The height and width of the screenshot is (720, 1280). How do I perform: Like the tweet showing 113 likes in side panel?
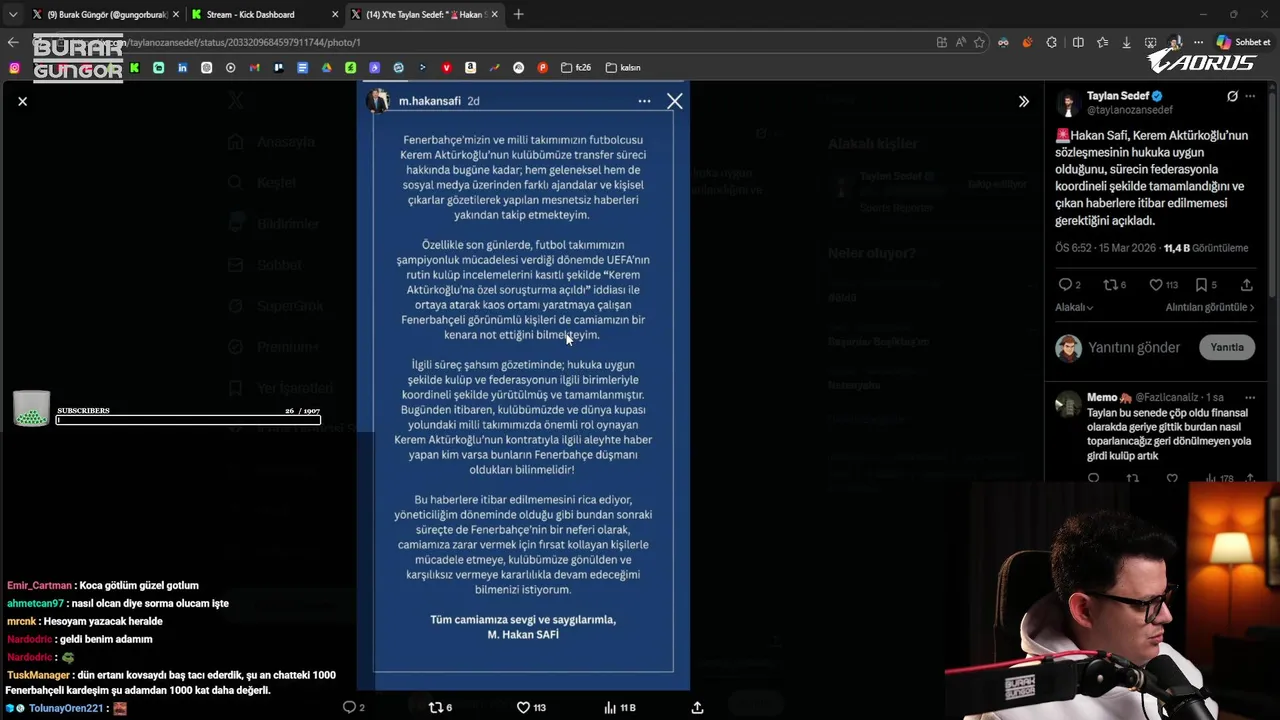(1163, 285)
